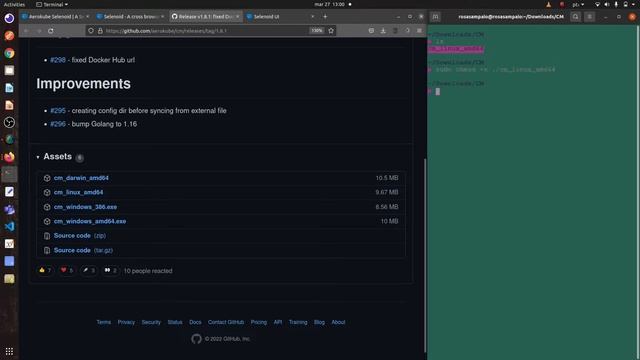Viewport: 640px width, 360px height.
Task: Open the Firefox hamburger menu
Action: point(419,31)
